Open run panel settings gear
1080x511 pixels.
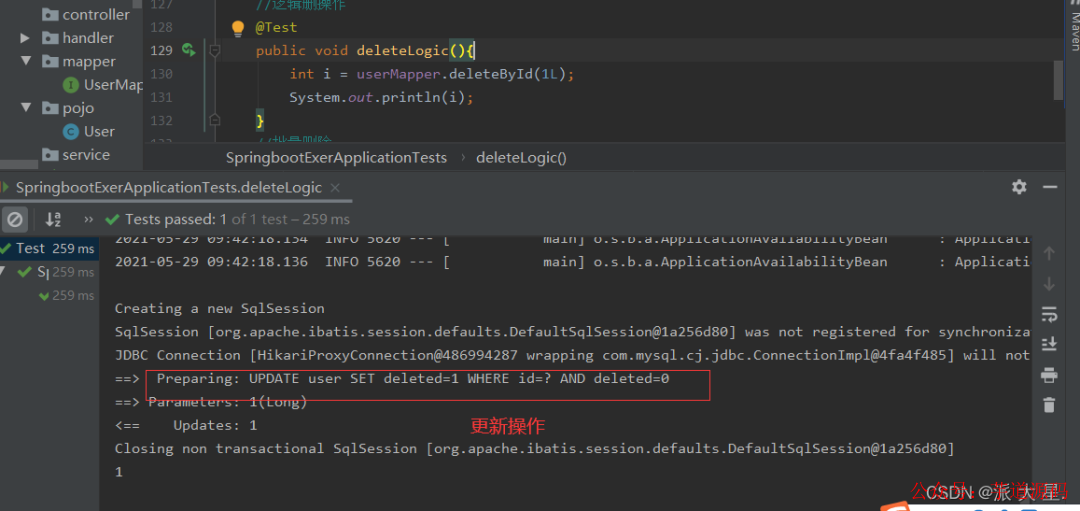(1019, 187)
